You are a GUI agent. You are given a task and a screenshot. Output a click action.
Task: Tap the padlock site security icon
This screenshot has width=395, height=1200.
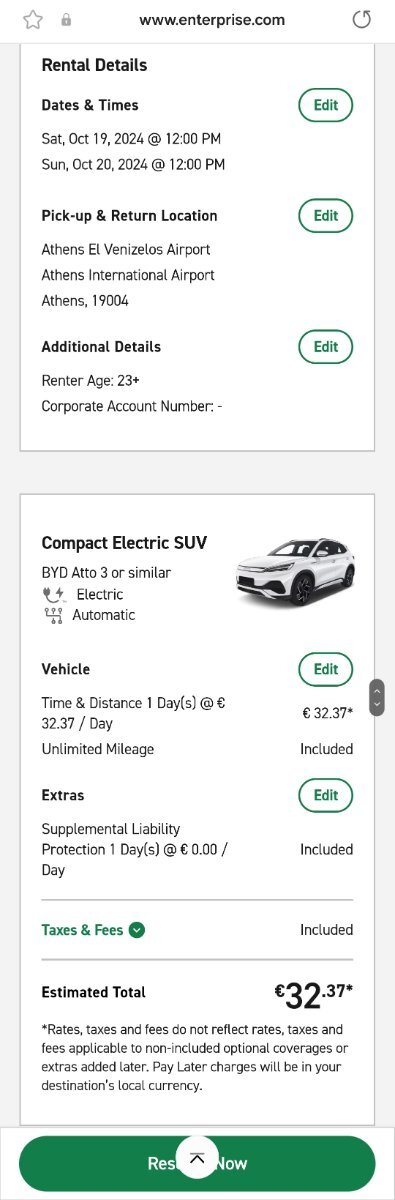pyautogui.click(x=66, y=20)
